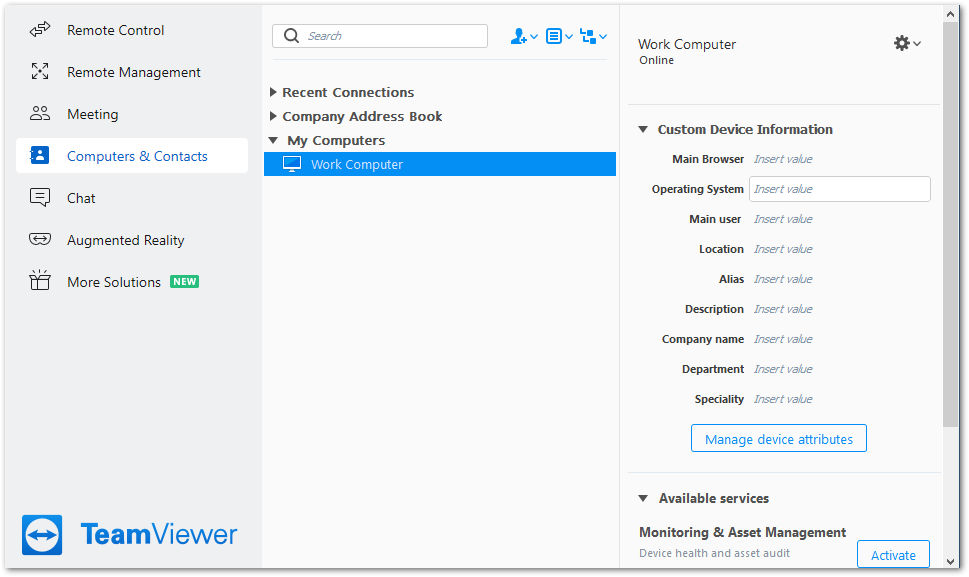Viewport: 969px width, 577px height.
Task: Collapse the Custom Device Information section
Action: [x=643, y=129]
